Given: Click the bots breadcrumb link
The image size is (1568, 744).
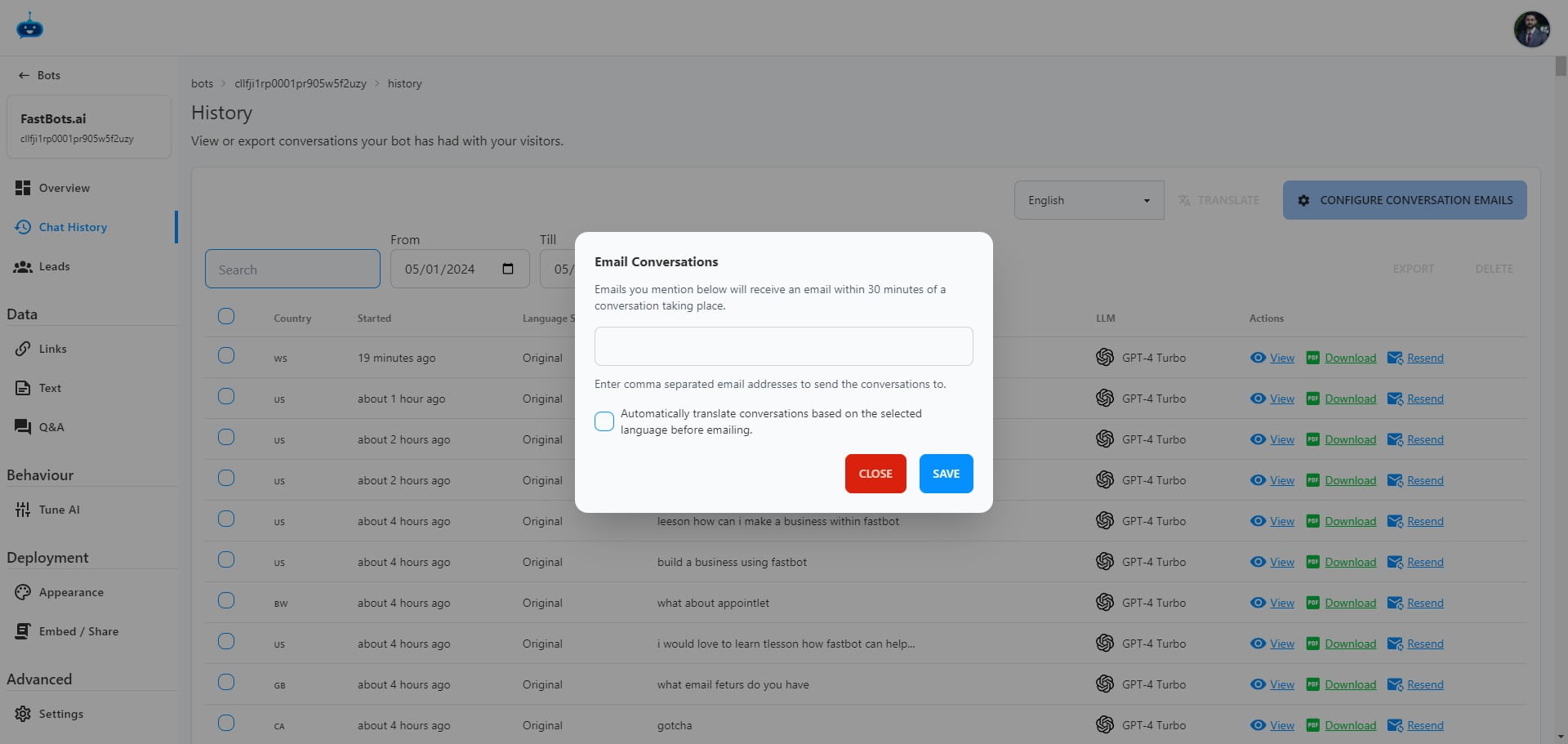Looking at the screenshot, I should [x=202, y=83].
